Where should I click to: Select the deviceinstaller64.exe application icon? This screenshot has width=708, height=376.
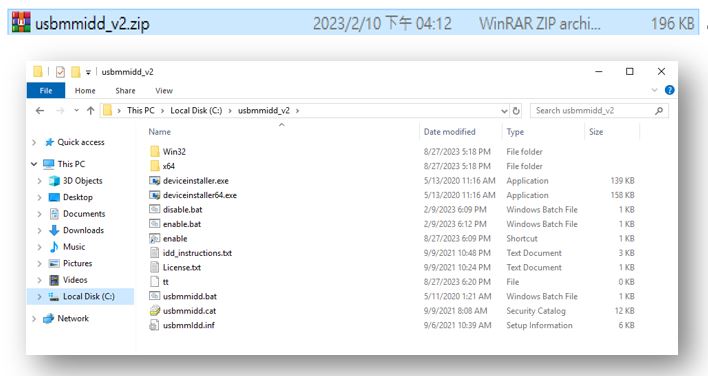pyautogui.click(x=155, y=195)
